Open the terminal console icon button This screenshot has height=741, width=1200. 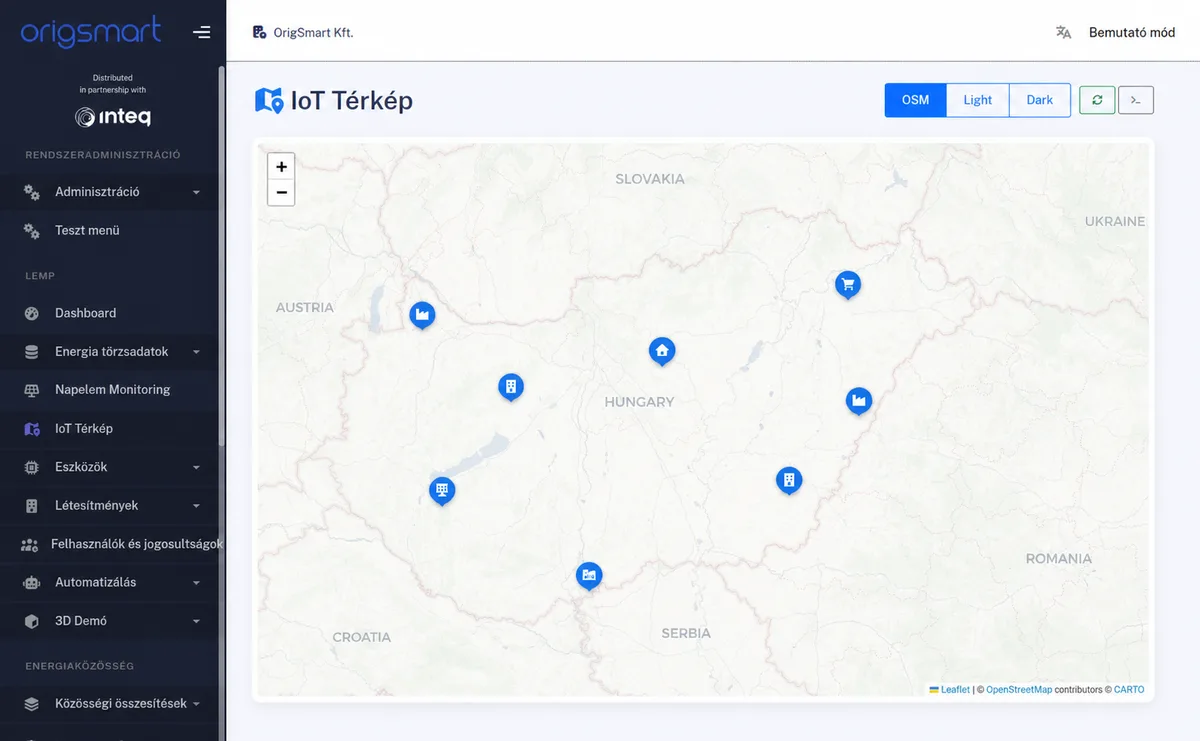[x=1136, y=100]
